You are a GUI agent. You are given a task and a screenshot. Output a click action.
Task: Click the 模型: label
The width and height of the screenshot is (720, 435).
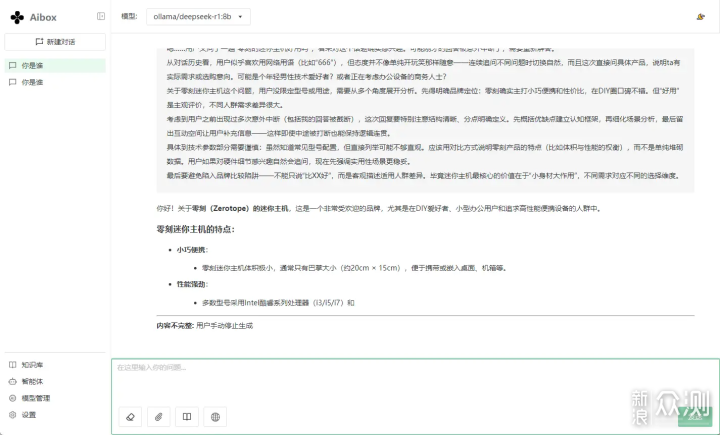pos(129,17)
